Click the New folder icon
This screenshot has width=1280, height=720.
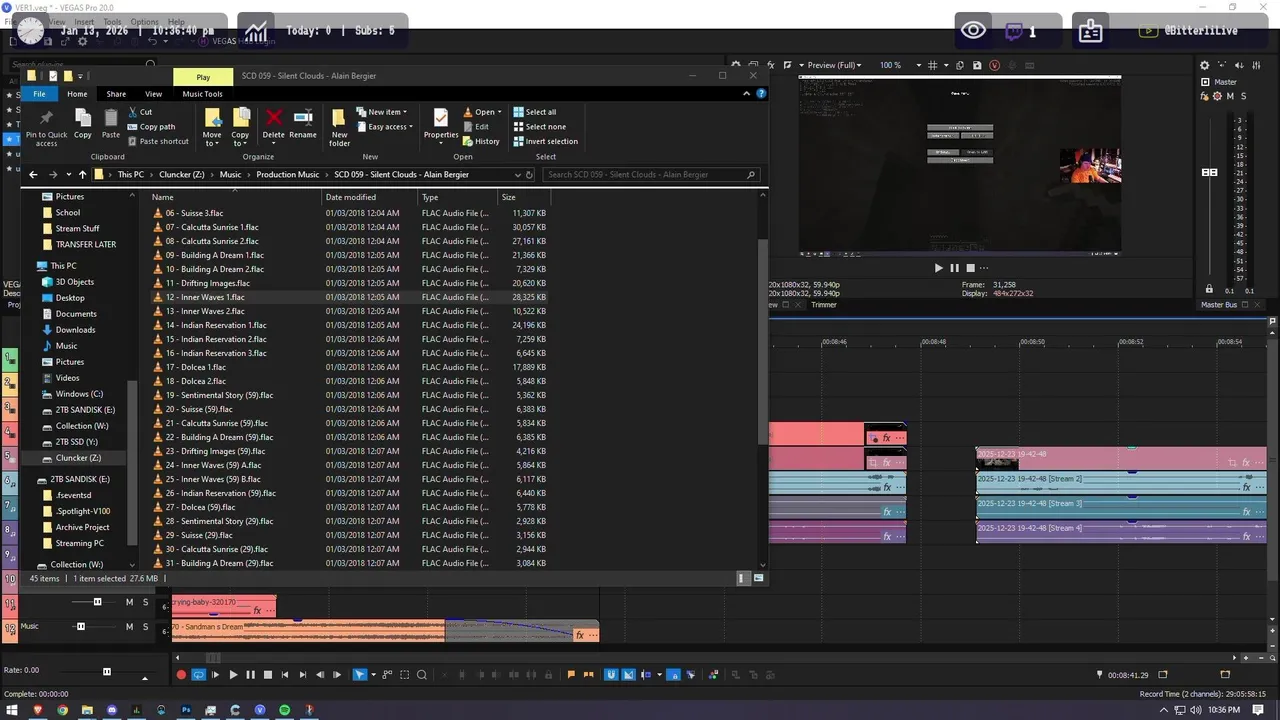(340, 118)
